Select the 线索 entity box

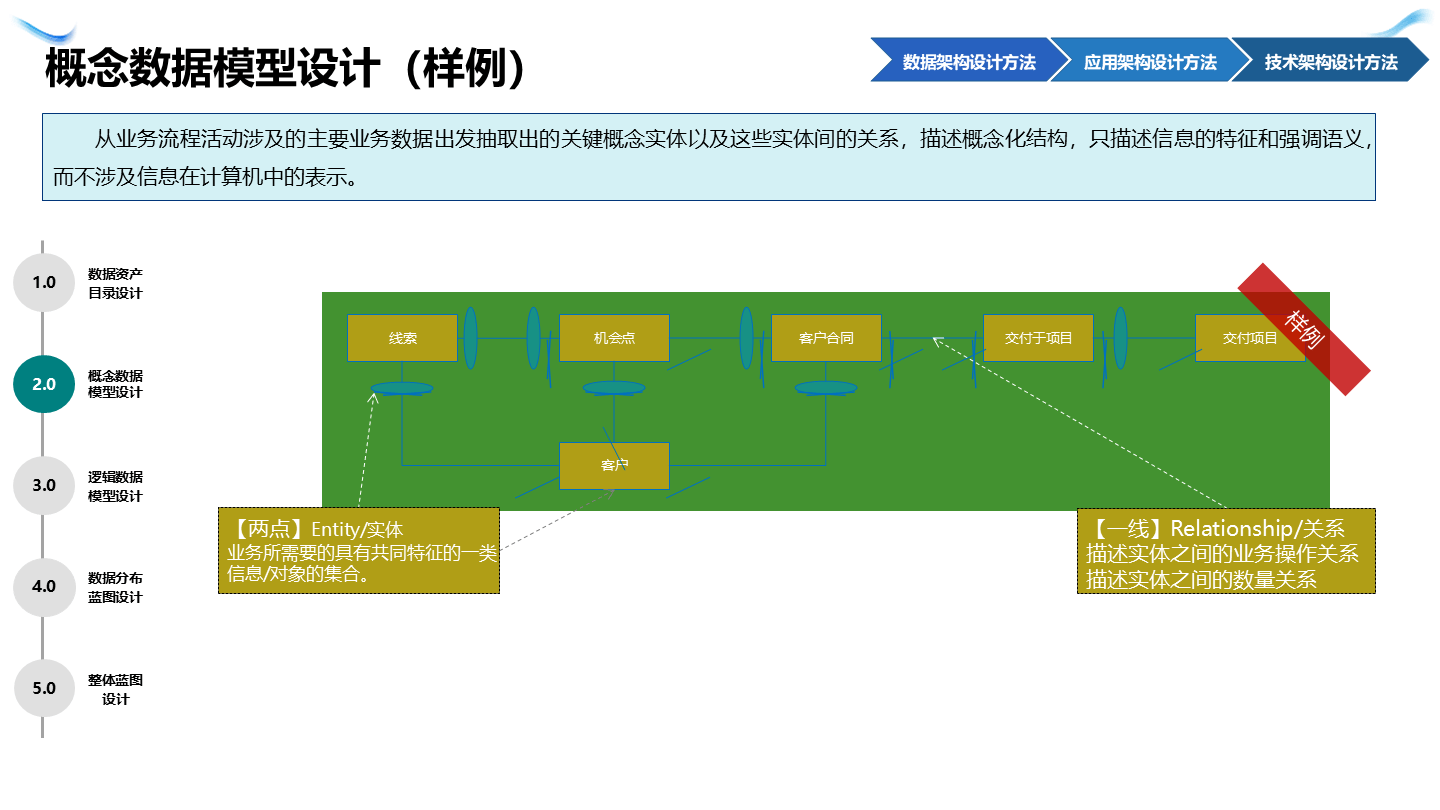click(402, 338)
